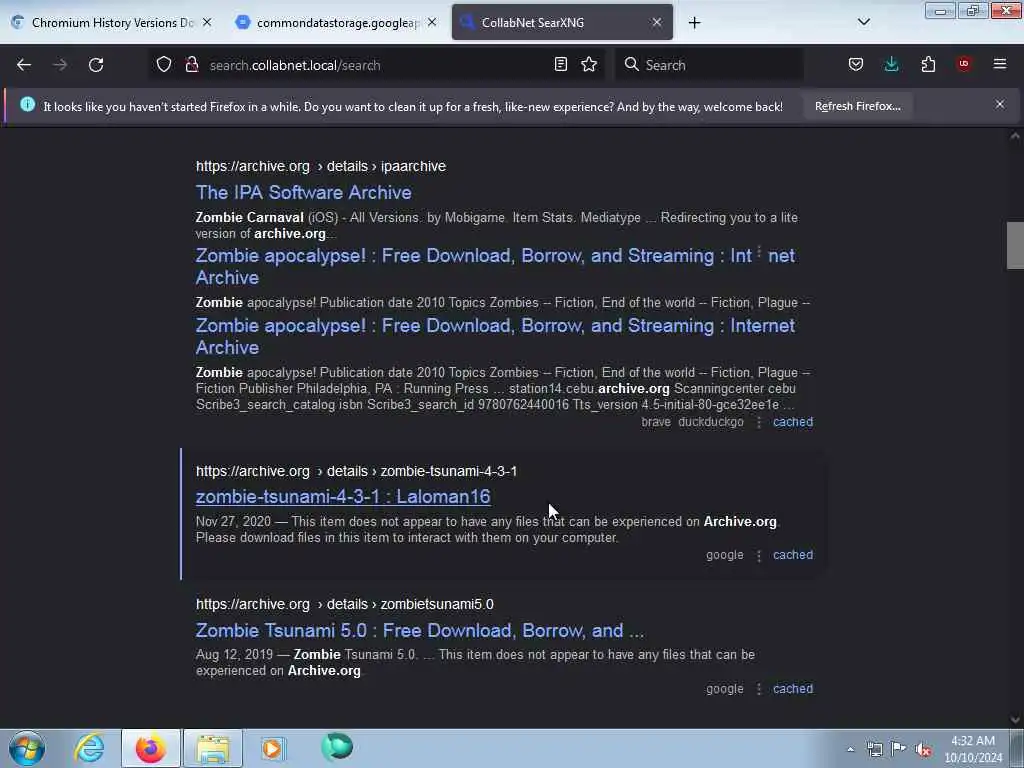
Task: Expand the list all tabs dropdown
Action: (863, 22)
